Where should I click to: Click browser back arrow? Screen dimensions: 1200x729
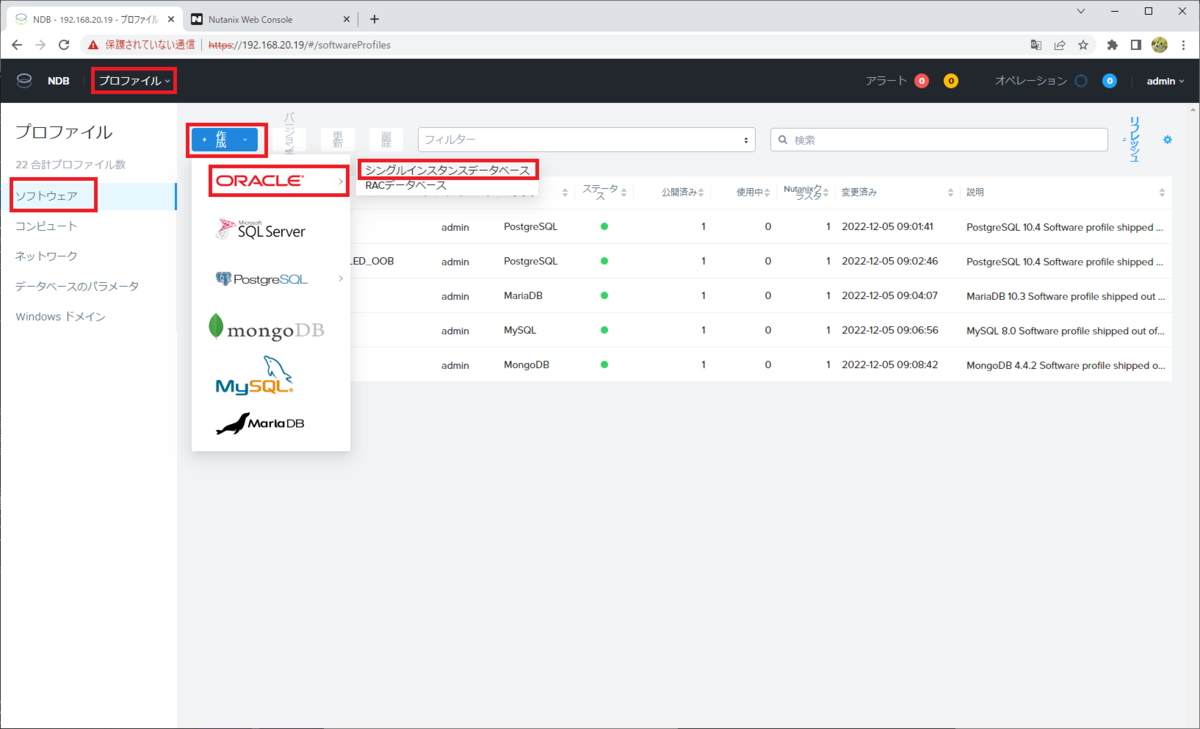click(17, 45)
